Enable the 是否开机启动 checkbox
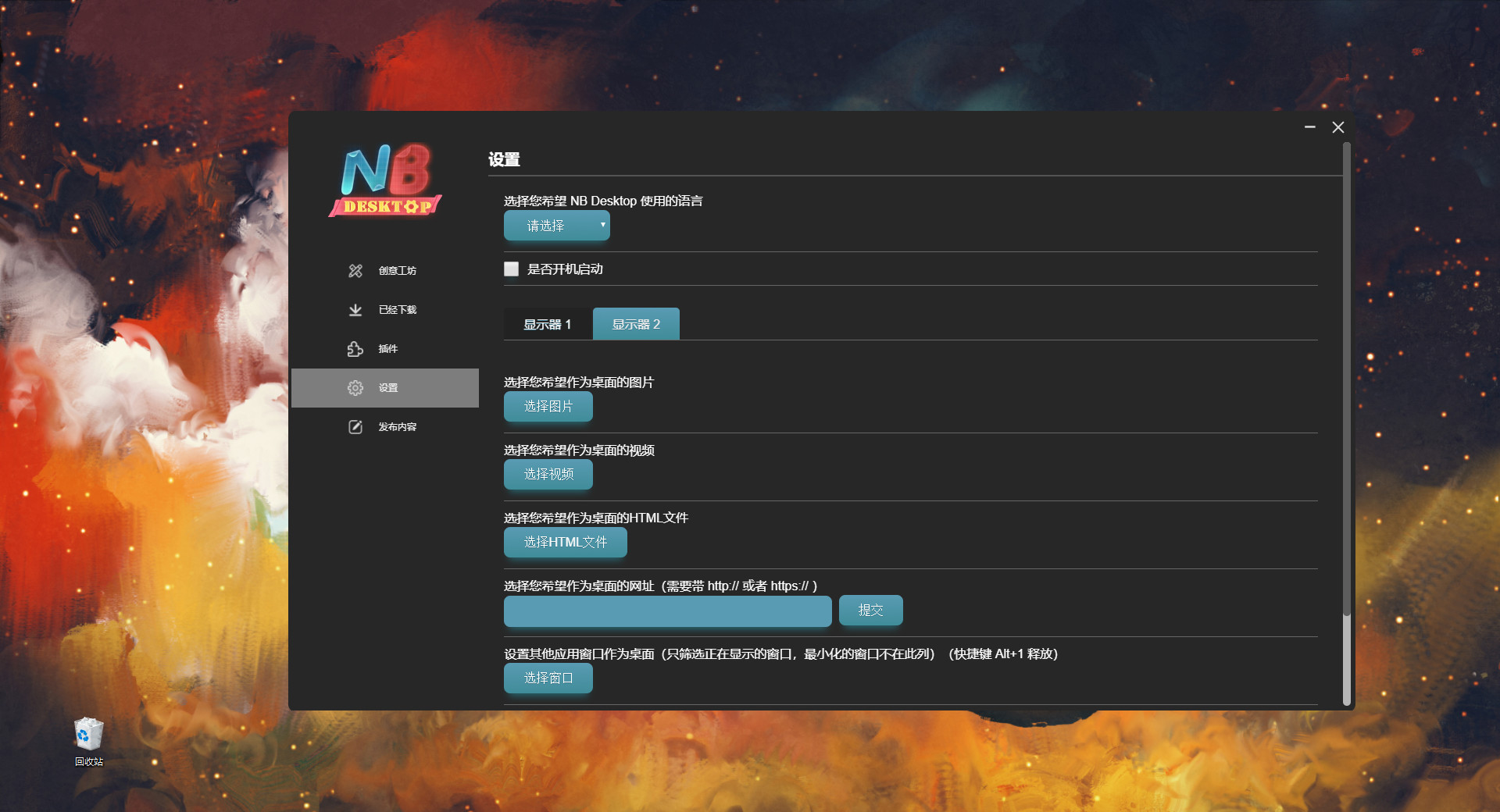The image size is (1500, 812). (512, 269)
